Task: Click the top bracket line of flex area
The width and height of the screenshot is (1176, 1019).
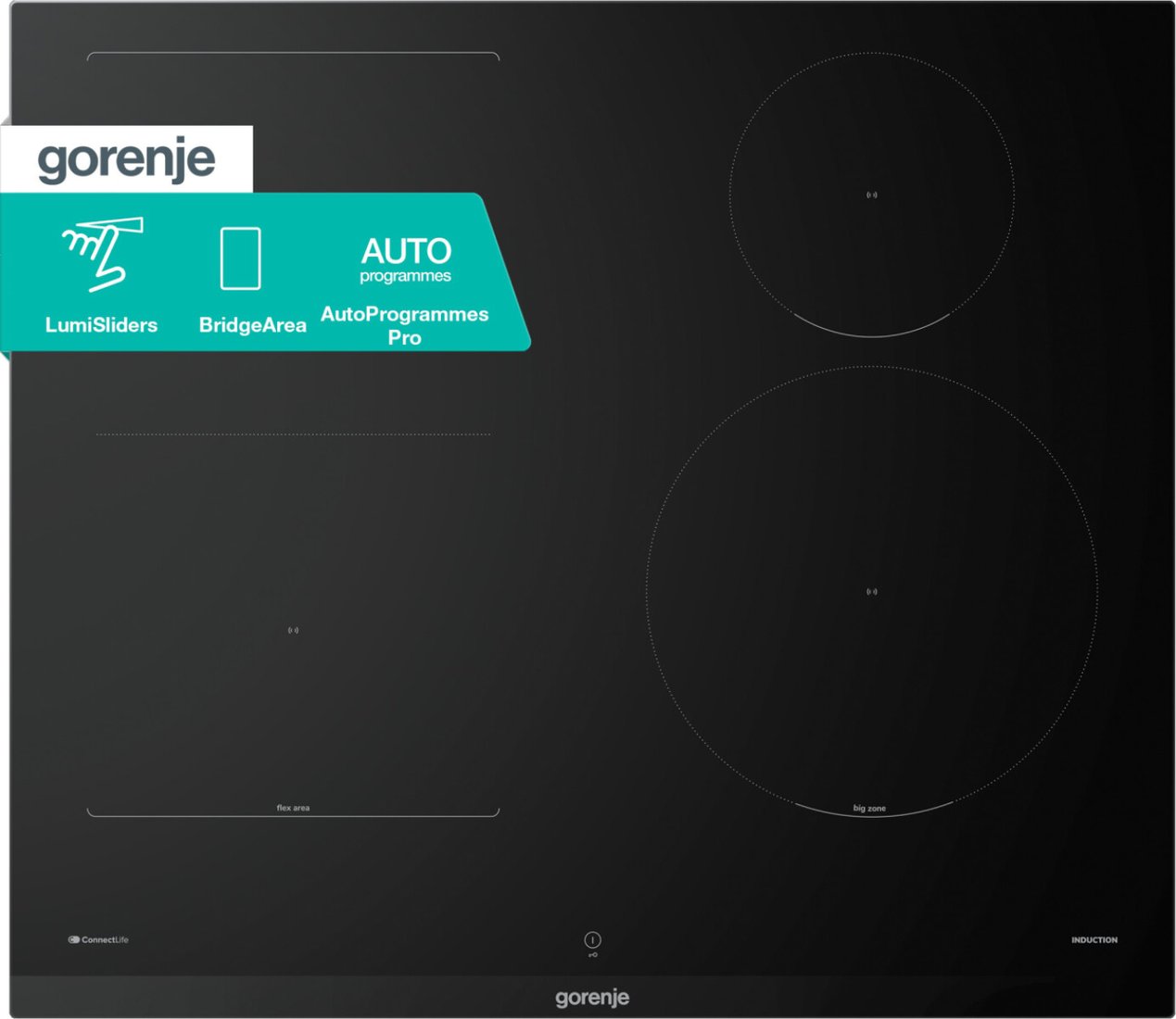Action: coord(293,53)
